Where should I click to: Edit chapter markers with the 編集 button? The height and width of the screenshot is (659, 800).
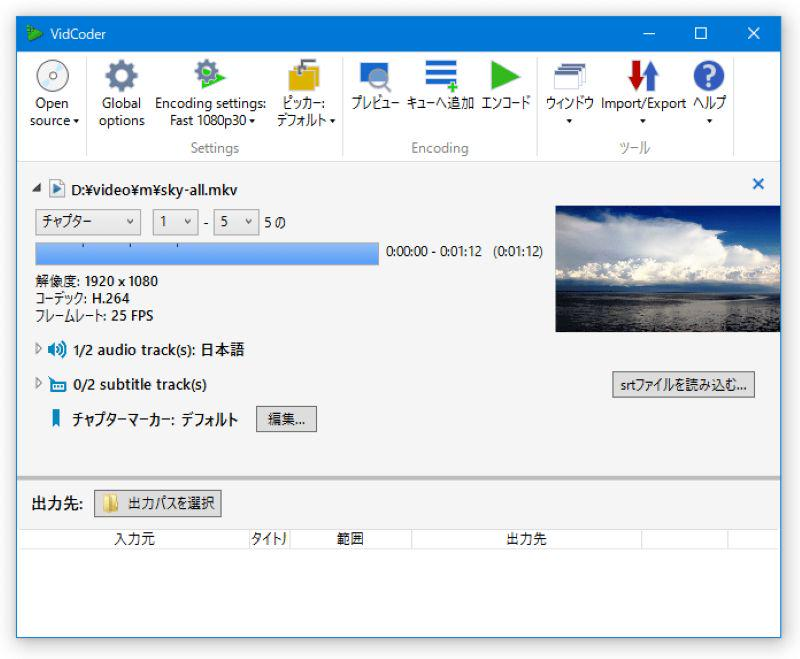point(287,419)
